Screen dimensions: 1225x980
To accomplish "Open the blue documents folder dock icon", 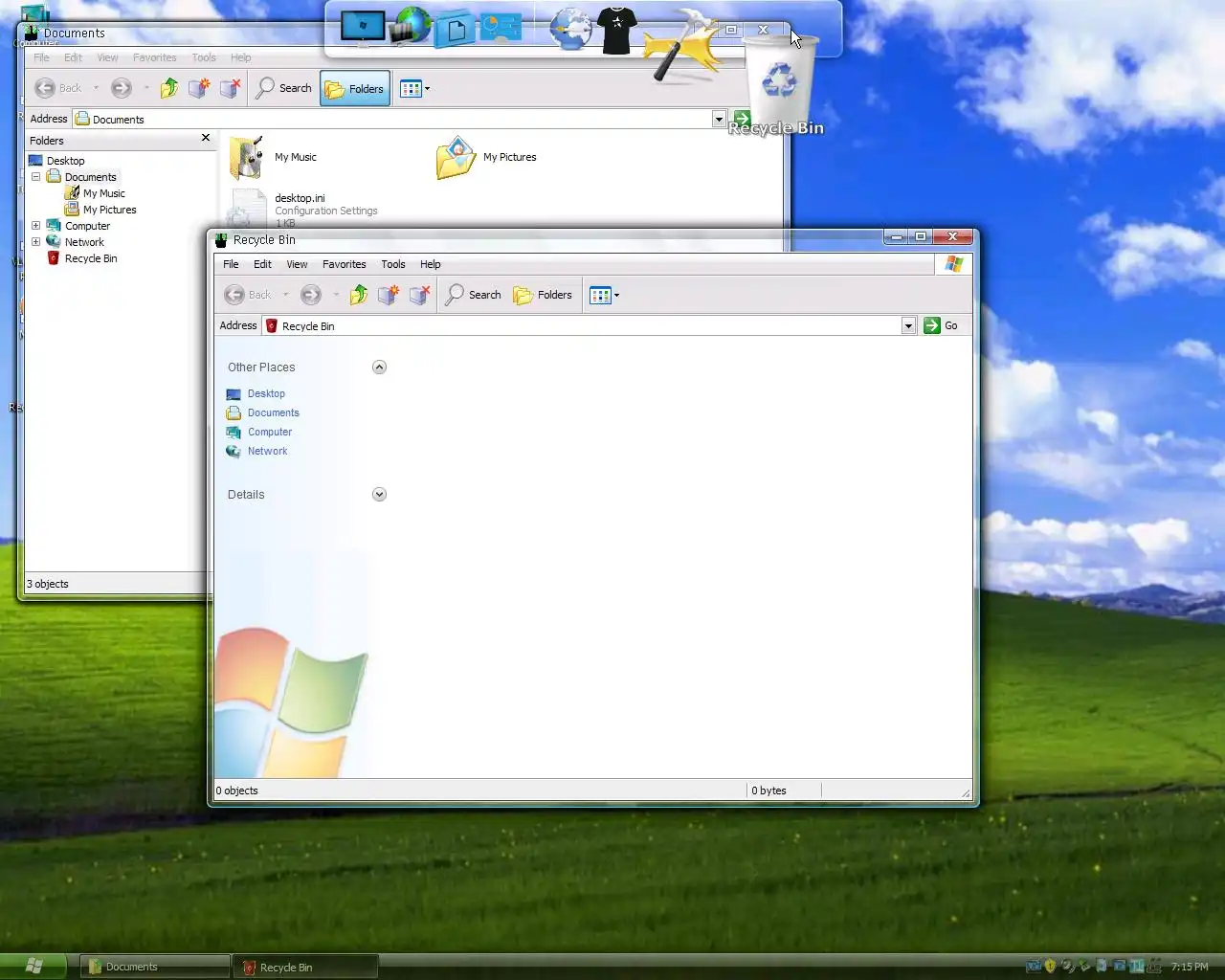I will [x=455, y=28].
